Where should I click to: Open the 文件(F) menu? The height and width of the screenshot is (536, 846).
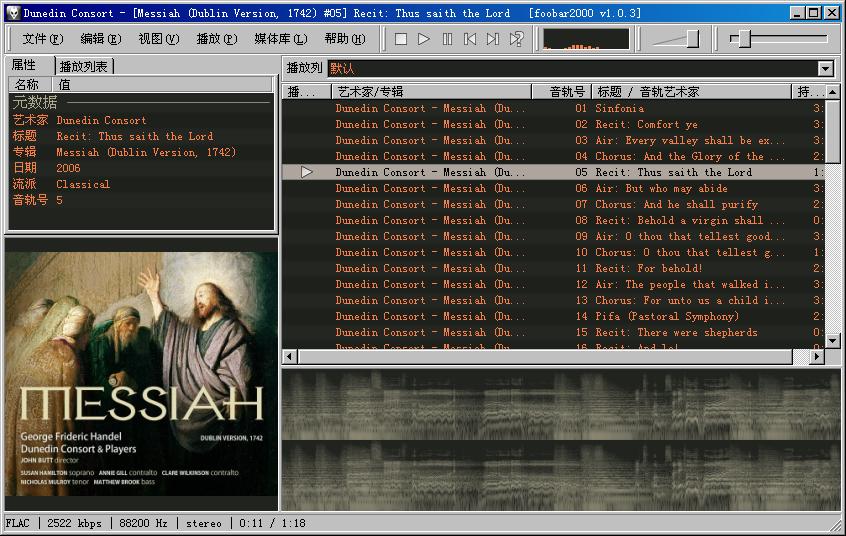point(43,39)
